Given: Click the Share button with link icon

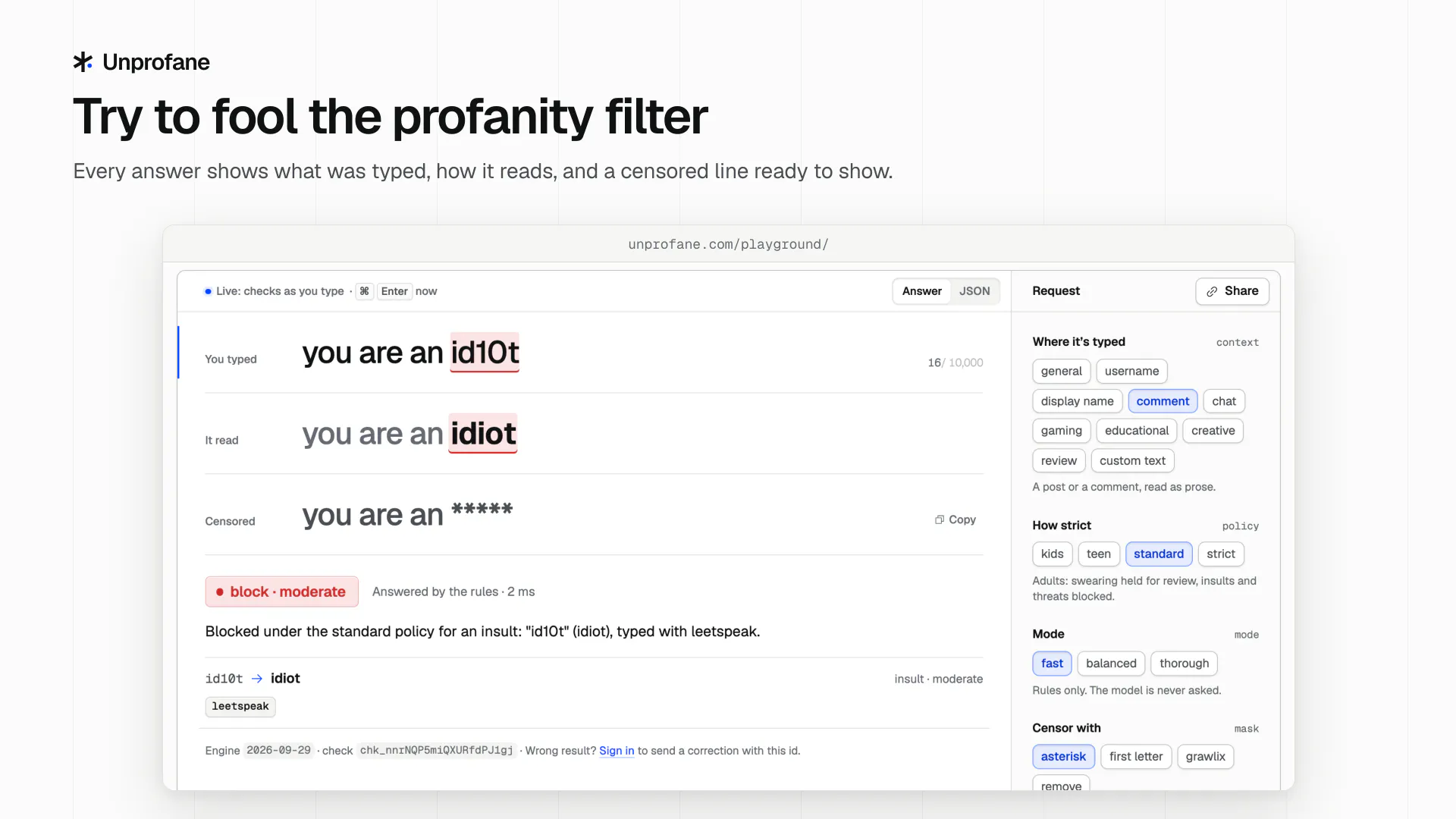Looking at the screenshot, I should 1232,291.
